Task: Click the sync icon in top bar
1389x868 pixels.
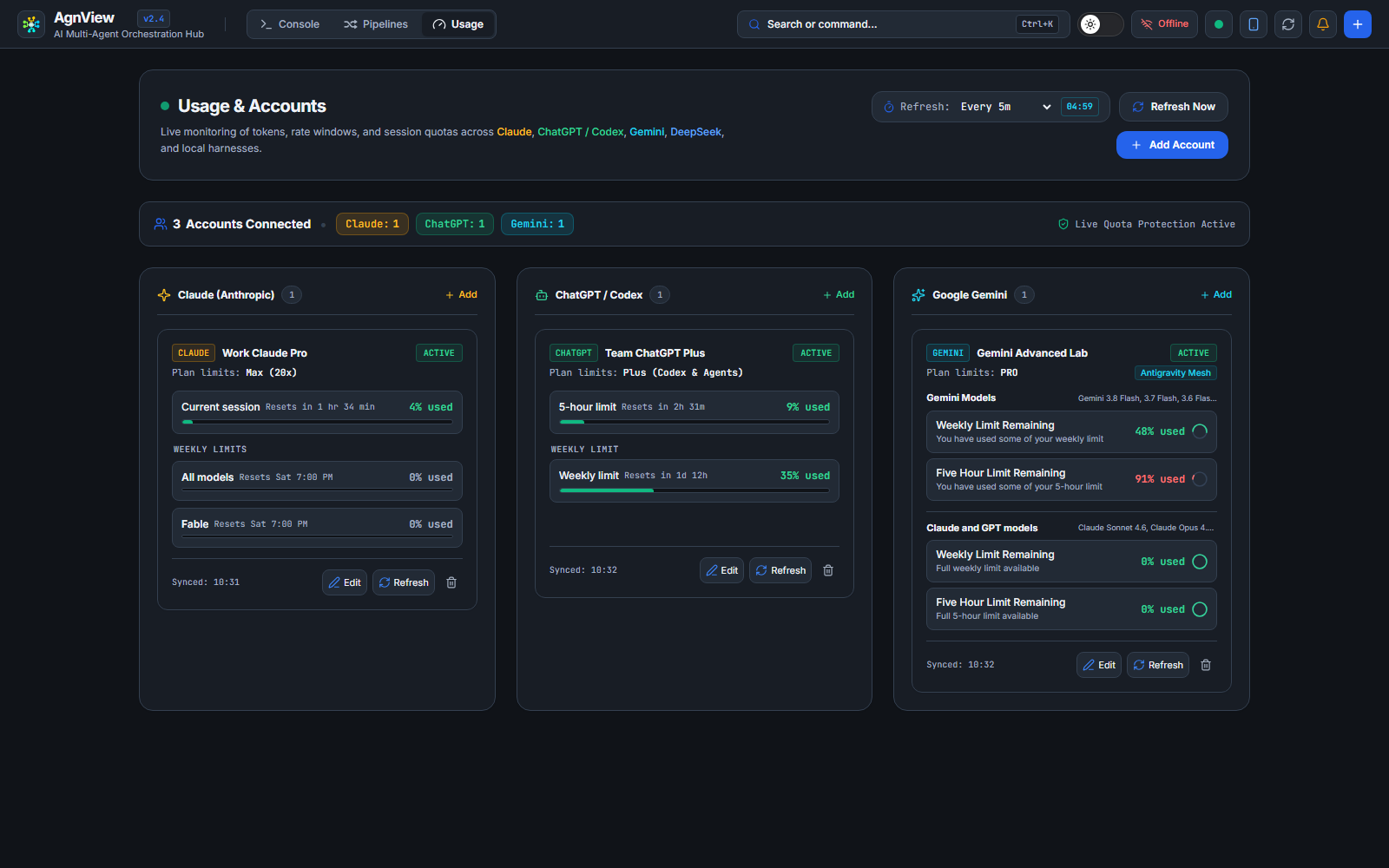Action: pyautogui.click(x=1288, y=24)
